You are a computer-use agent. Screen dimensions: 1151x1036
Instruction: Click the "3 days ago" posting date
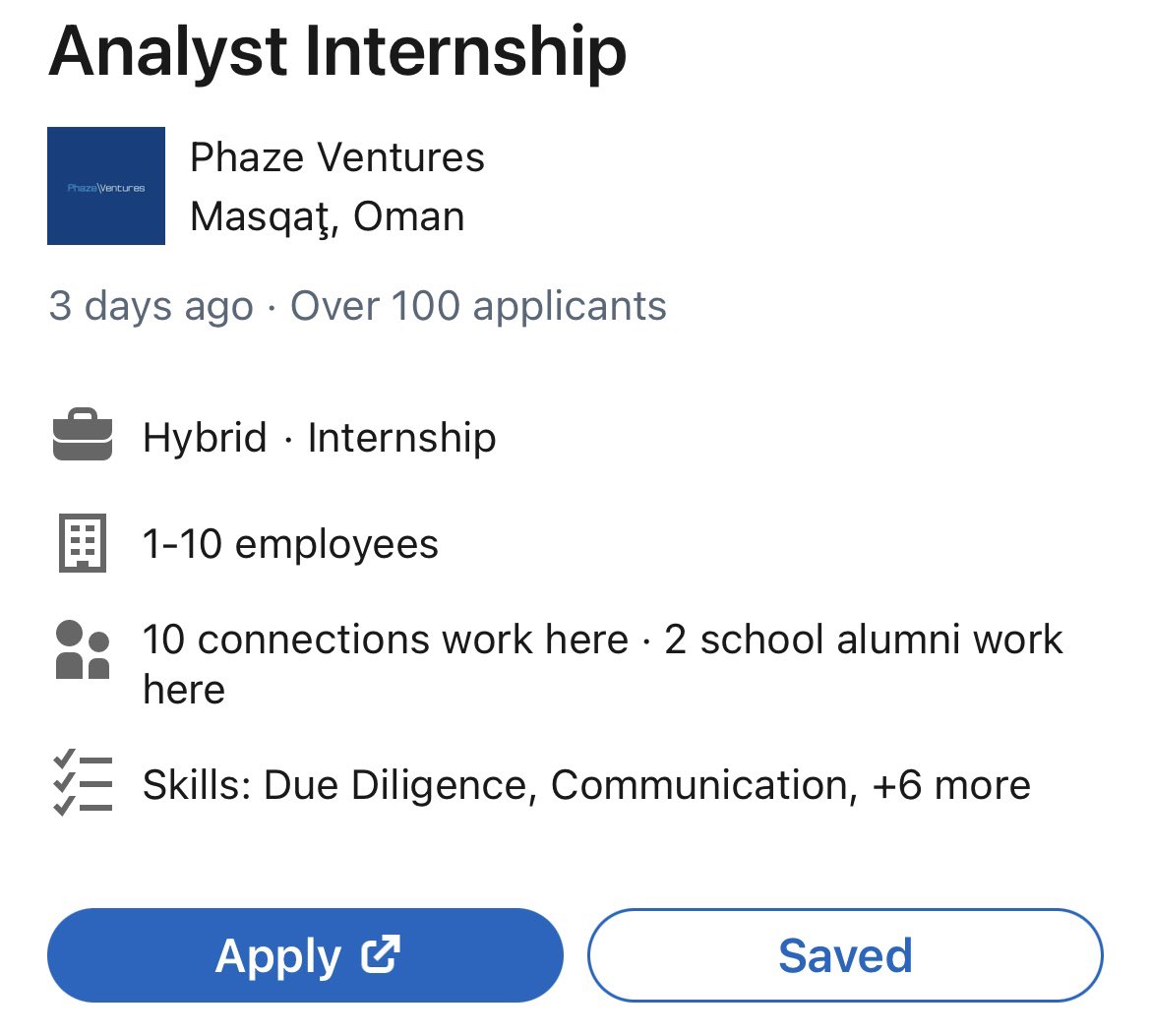tap(151, 306)
